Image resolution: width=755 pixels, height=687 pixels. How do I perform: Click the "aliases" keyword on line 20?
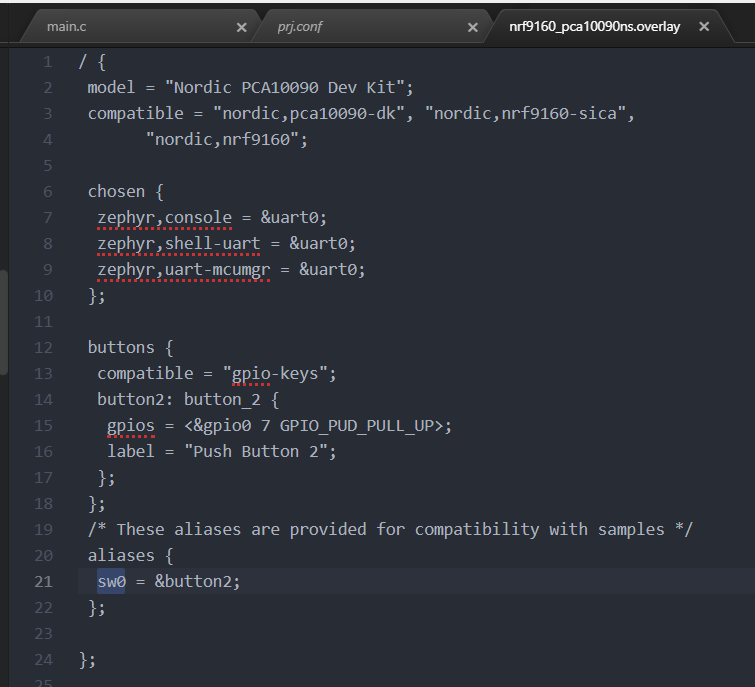tap(121, 556)
